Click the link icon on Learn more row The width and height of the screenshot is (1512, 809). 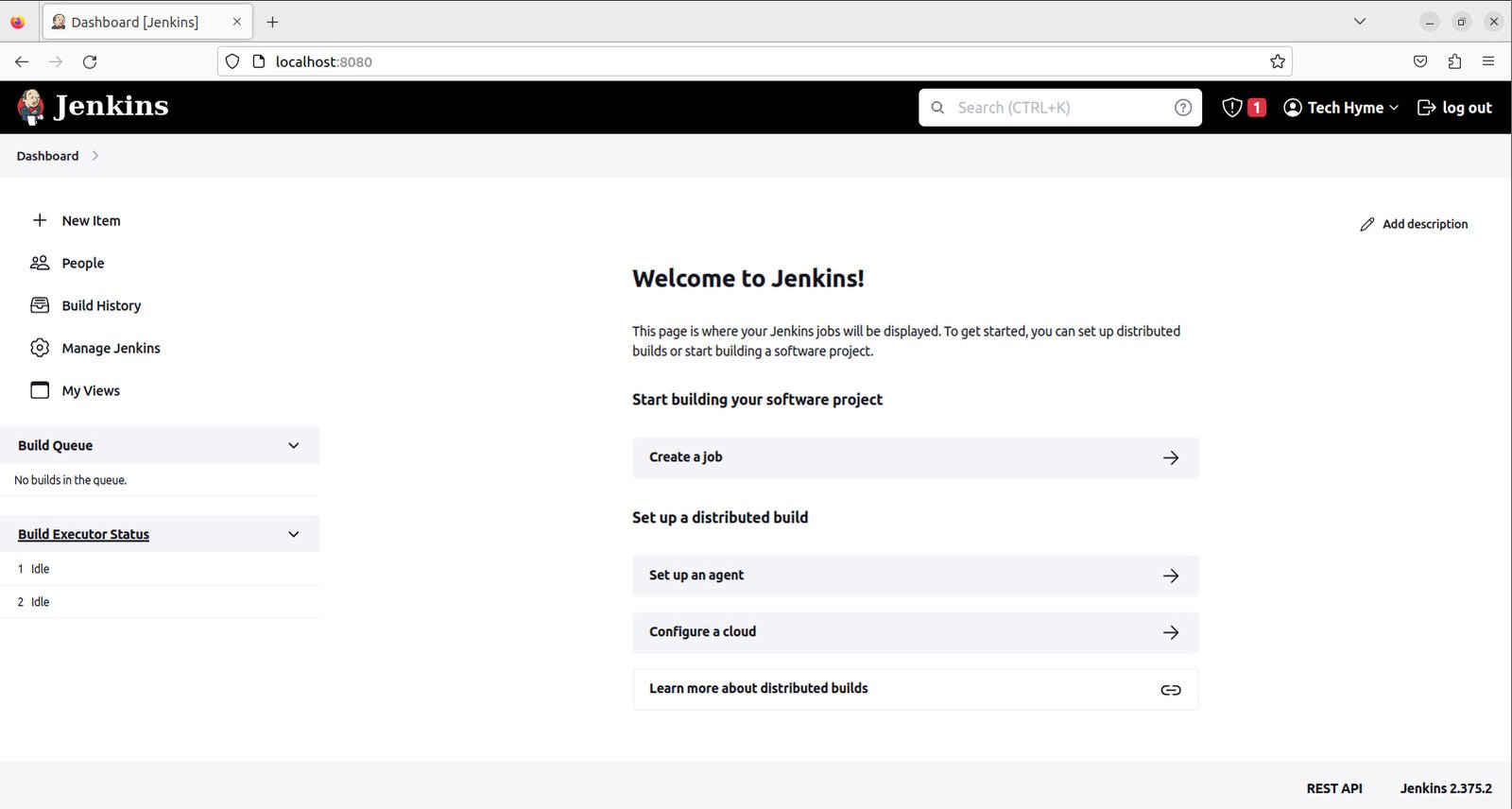click(1171, 690)
